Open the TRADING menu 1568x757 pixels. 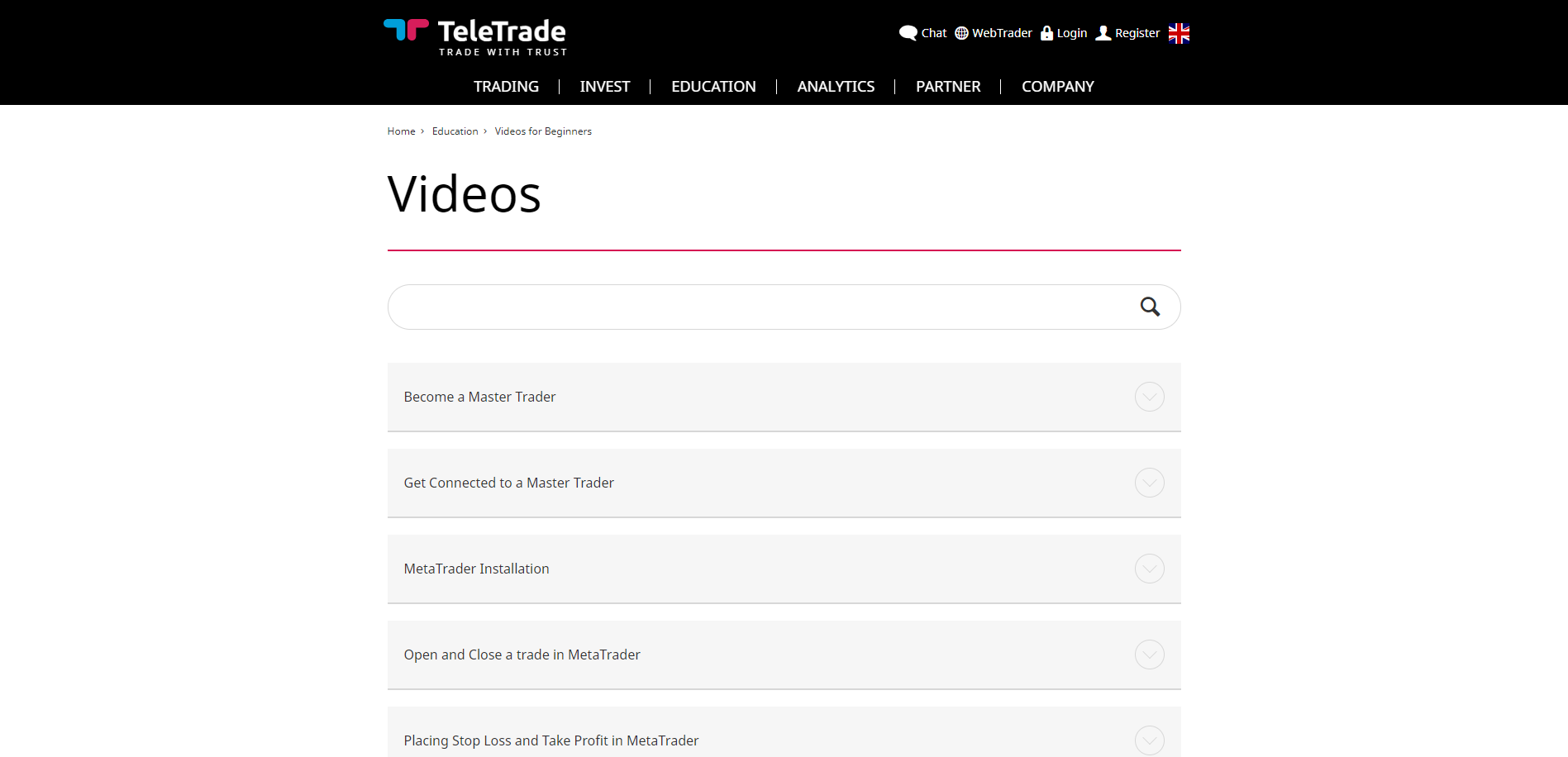pos(506,86)
